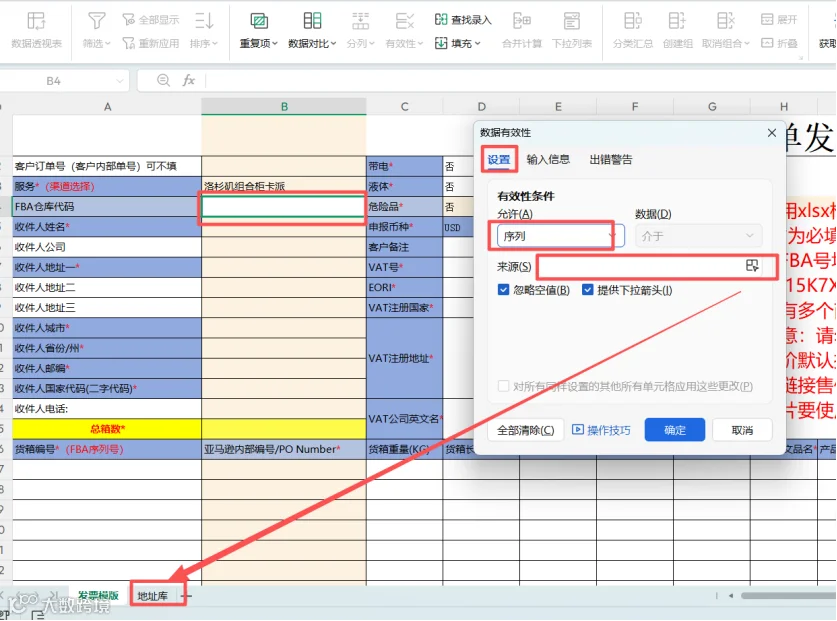Switch to the 输入信息 tab

[x=548, y=160]
